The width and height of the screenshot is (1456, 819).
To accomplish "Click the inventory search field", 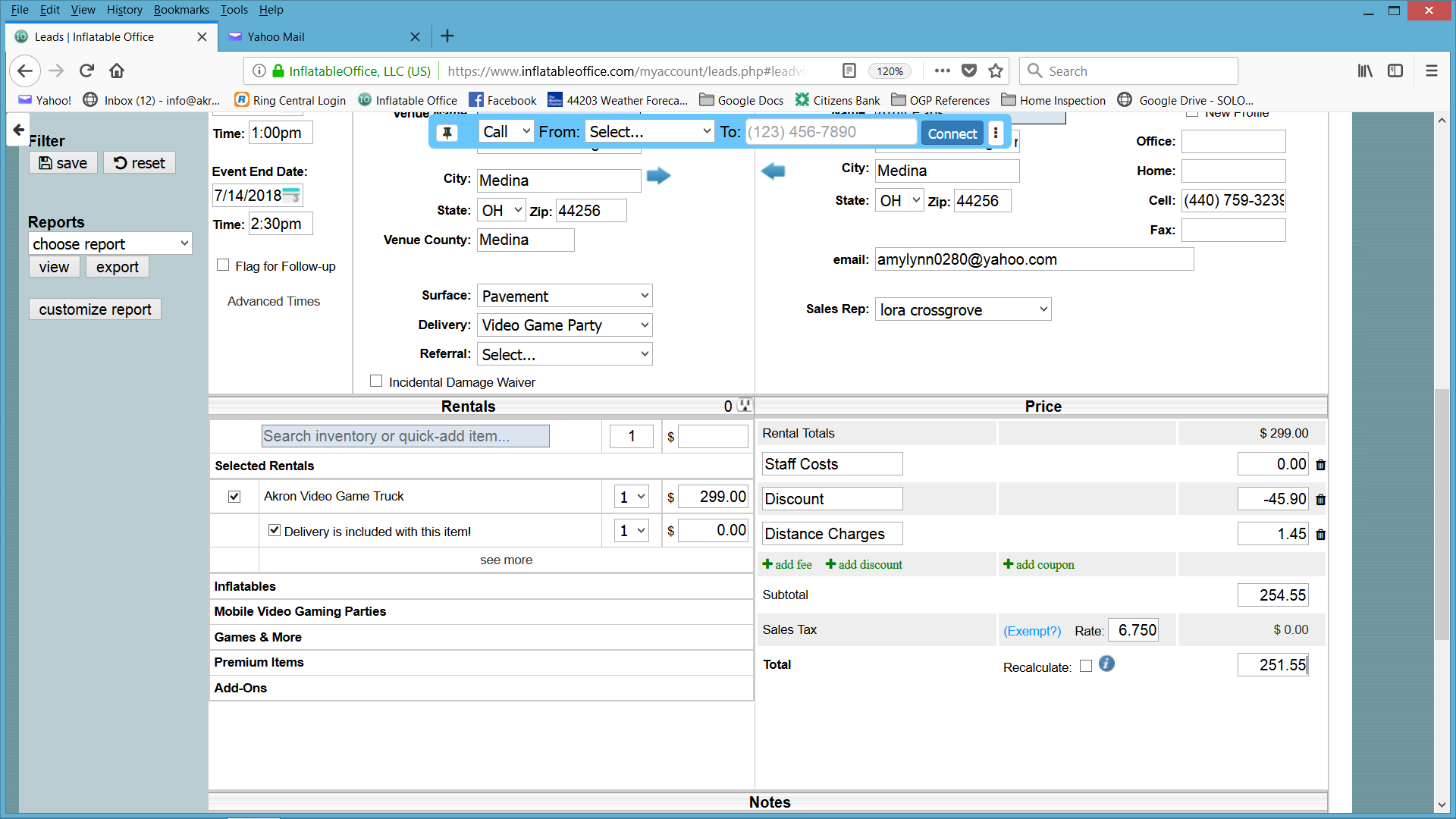I will (x=405, y=436).
